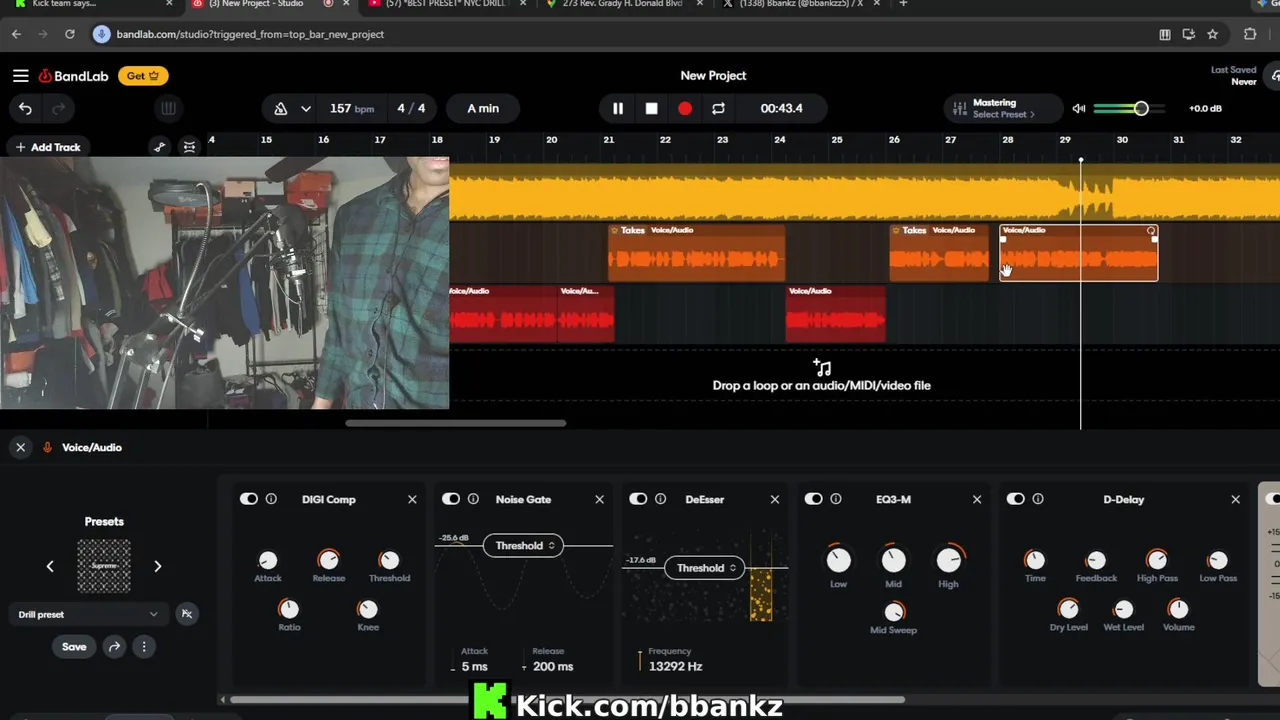Pause playback with the pause button
Viewport: 1280px width, 720px height.
click(618, 108)
